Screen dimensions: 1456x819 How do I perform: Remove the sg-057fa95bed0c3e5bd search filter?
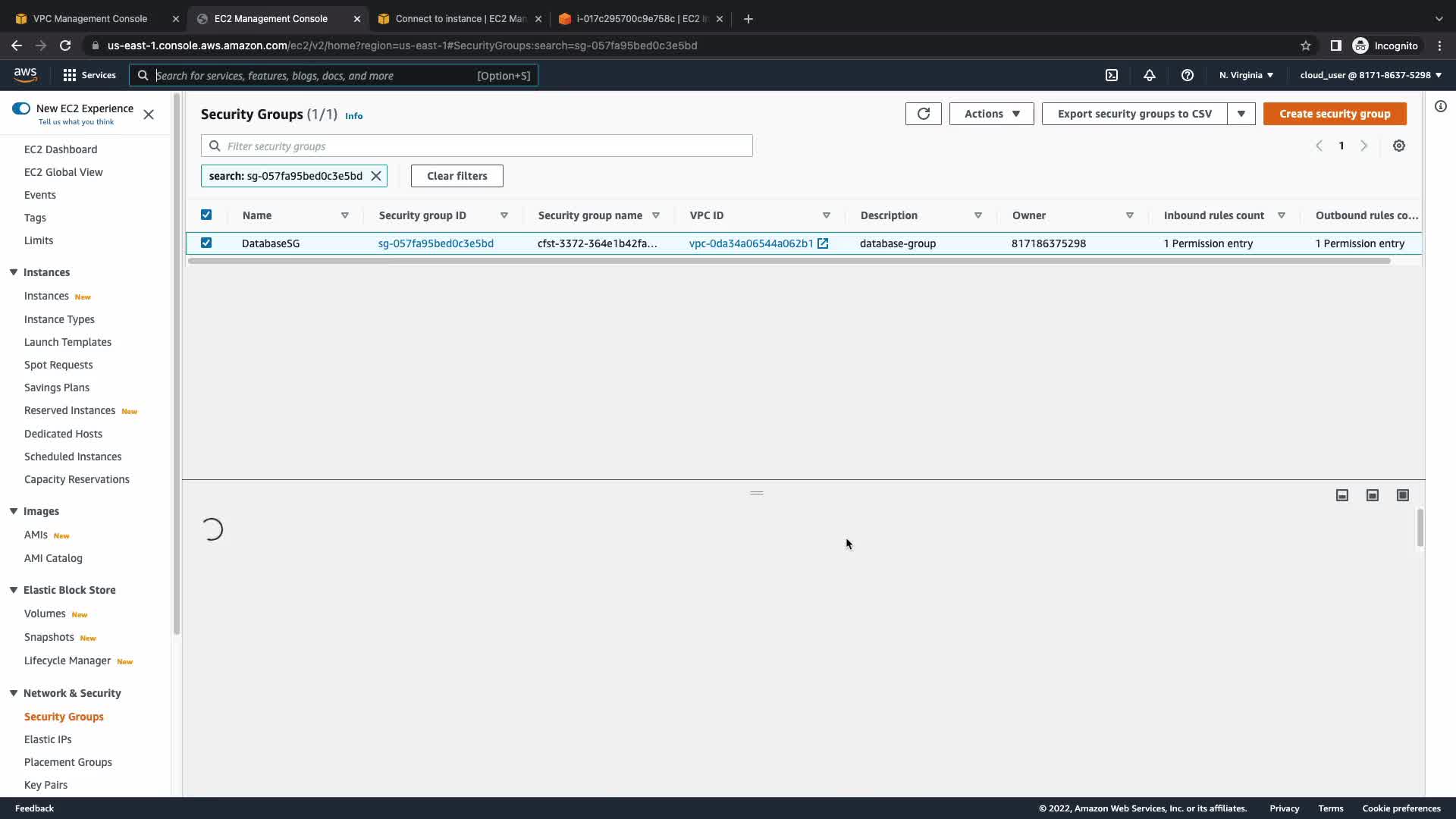pyautogui.click(x=376, y=176)
